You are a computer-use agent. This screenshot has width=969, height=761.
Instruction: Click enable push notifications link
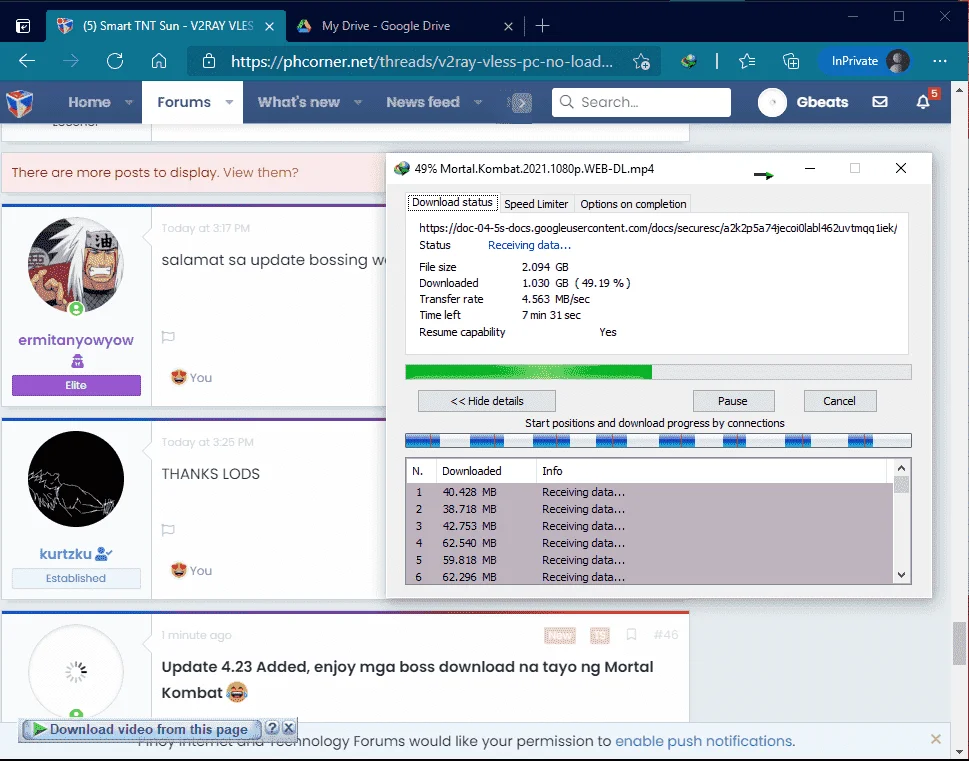(x=704, y=741)
